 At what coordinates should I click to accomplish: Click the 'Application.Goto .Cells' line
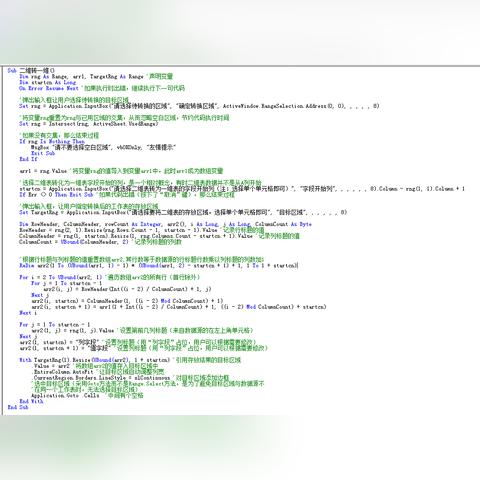coord(87,396)
